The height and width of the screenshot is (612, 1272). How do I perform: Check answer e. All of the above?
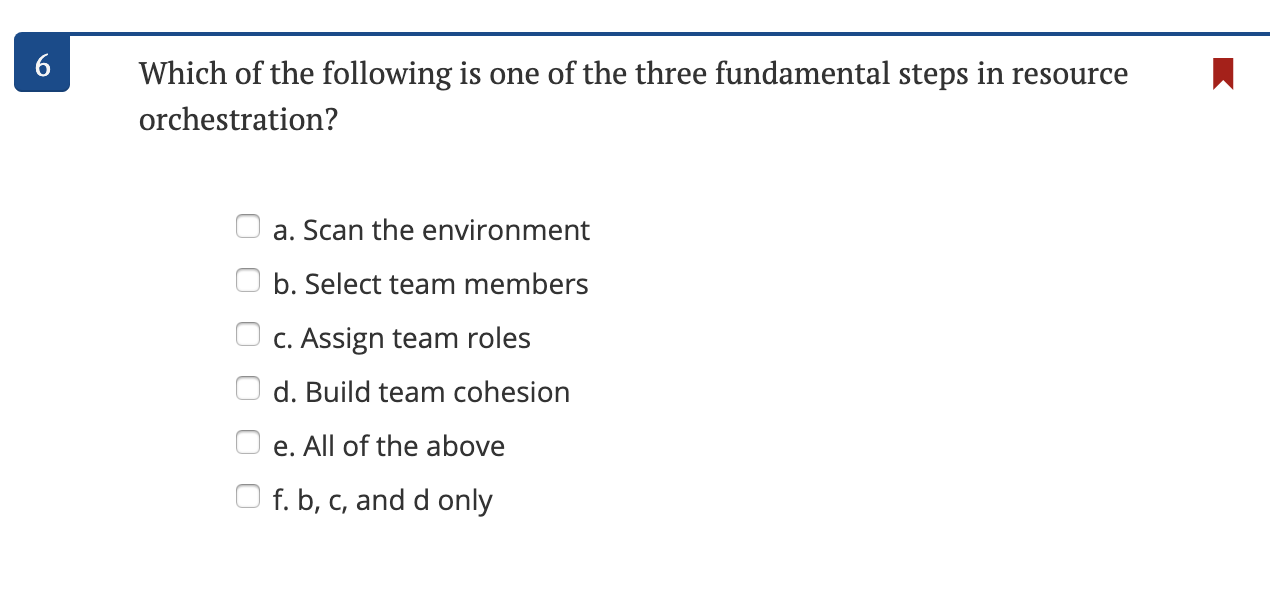click(x=248, y=442)
